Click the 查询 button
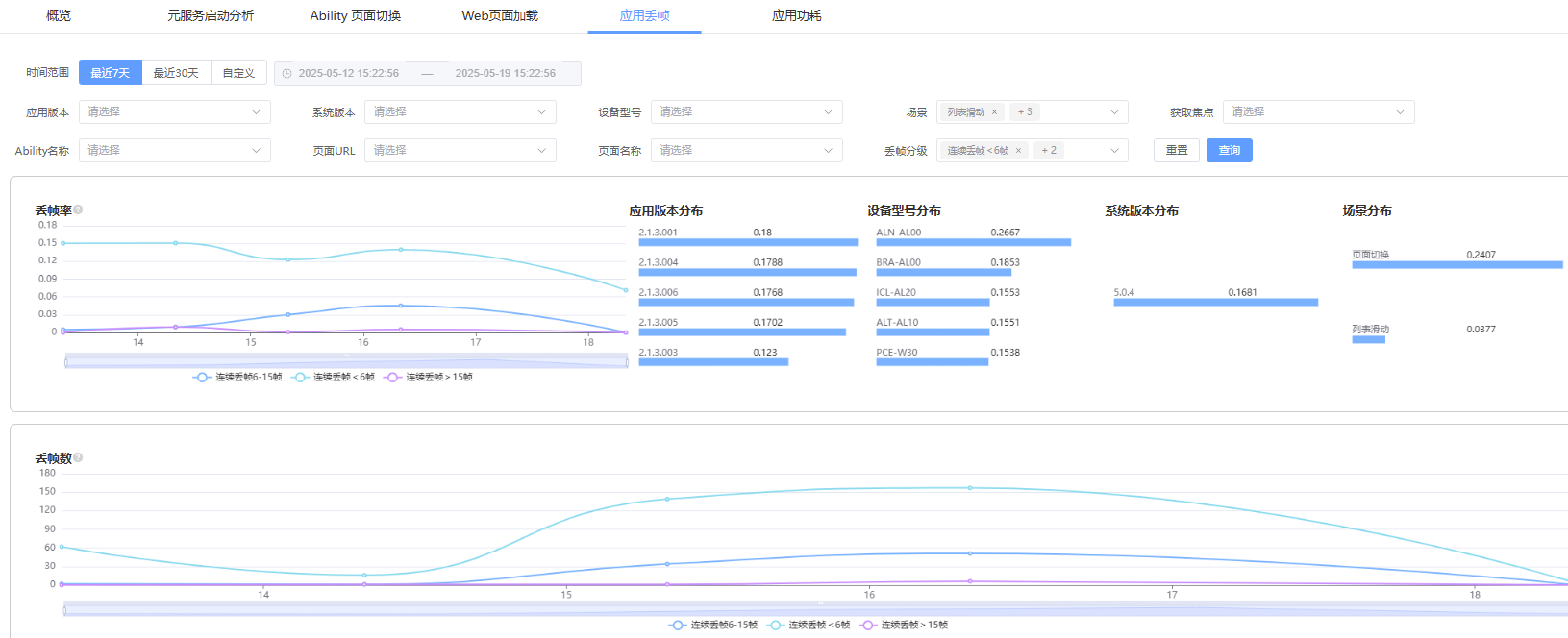The height and width of the screenshot is (638, 1568). (1229, 151)
